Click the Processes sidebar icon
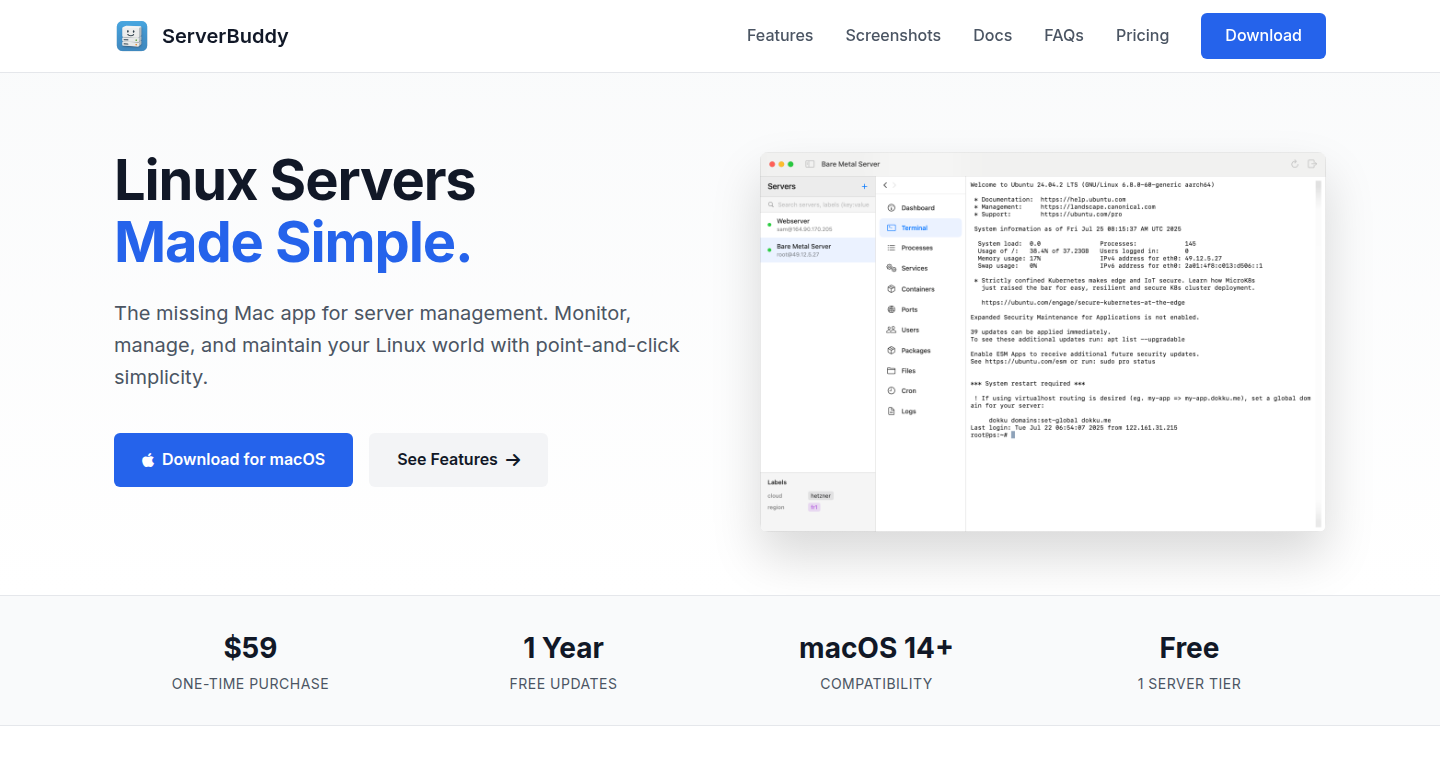The height and width of the screenshot is (761, 1440). coord(891,248)
